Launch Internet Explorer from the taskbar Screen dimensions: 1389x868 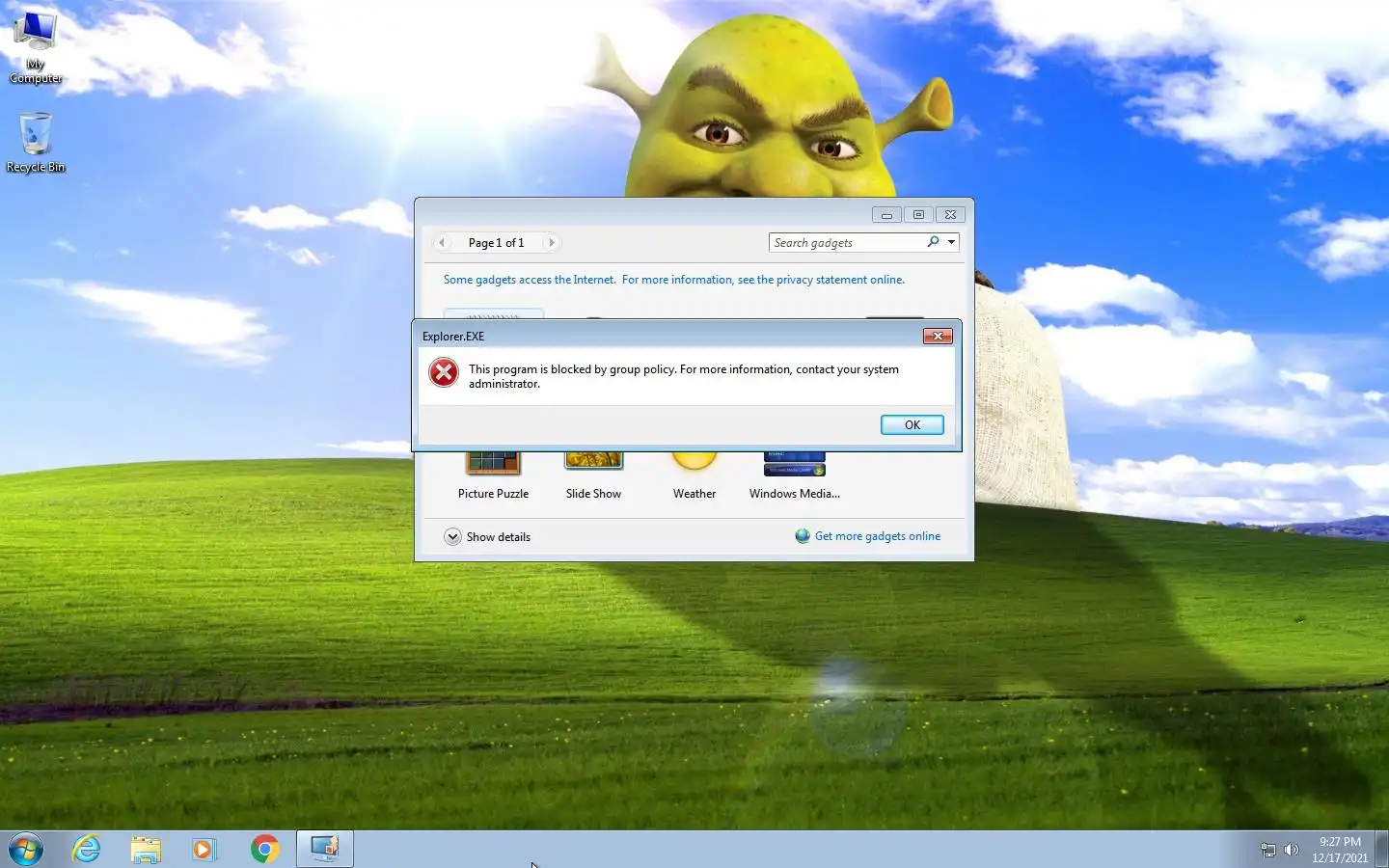(86, 849)
